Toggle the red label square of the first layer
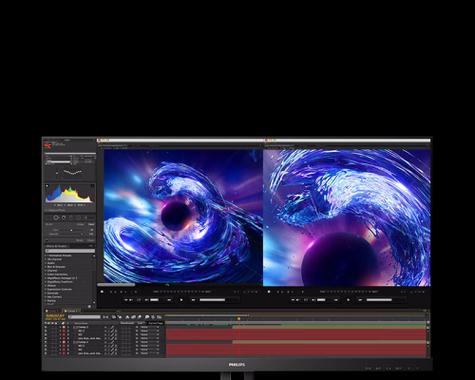The width and height of the screenshot is (475, 380). [x=64, y=327]
